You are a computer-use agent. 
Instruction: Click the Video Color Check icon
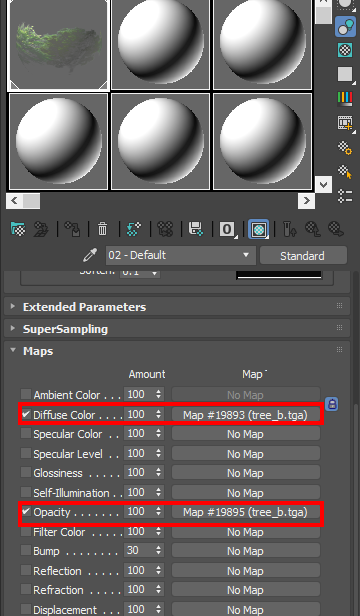345,98
